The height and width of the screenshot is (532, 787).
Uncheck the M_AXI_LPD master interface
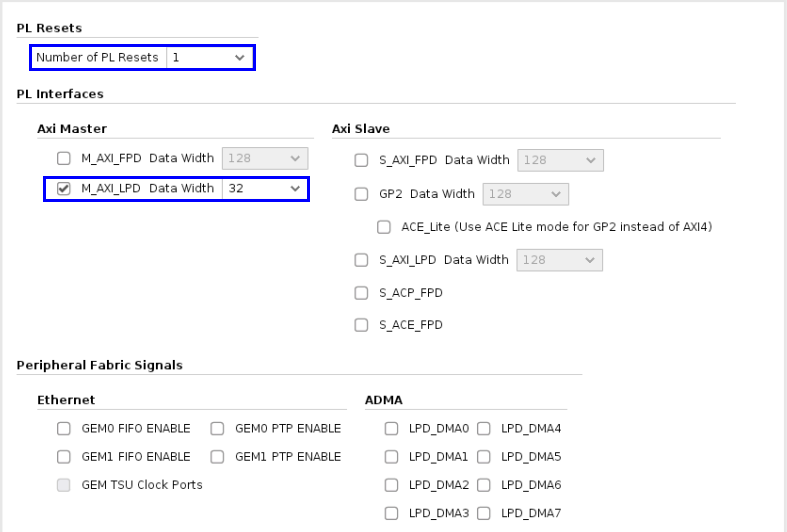[x=64, y=188]
